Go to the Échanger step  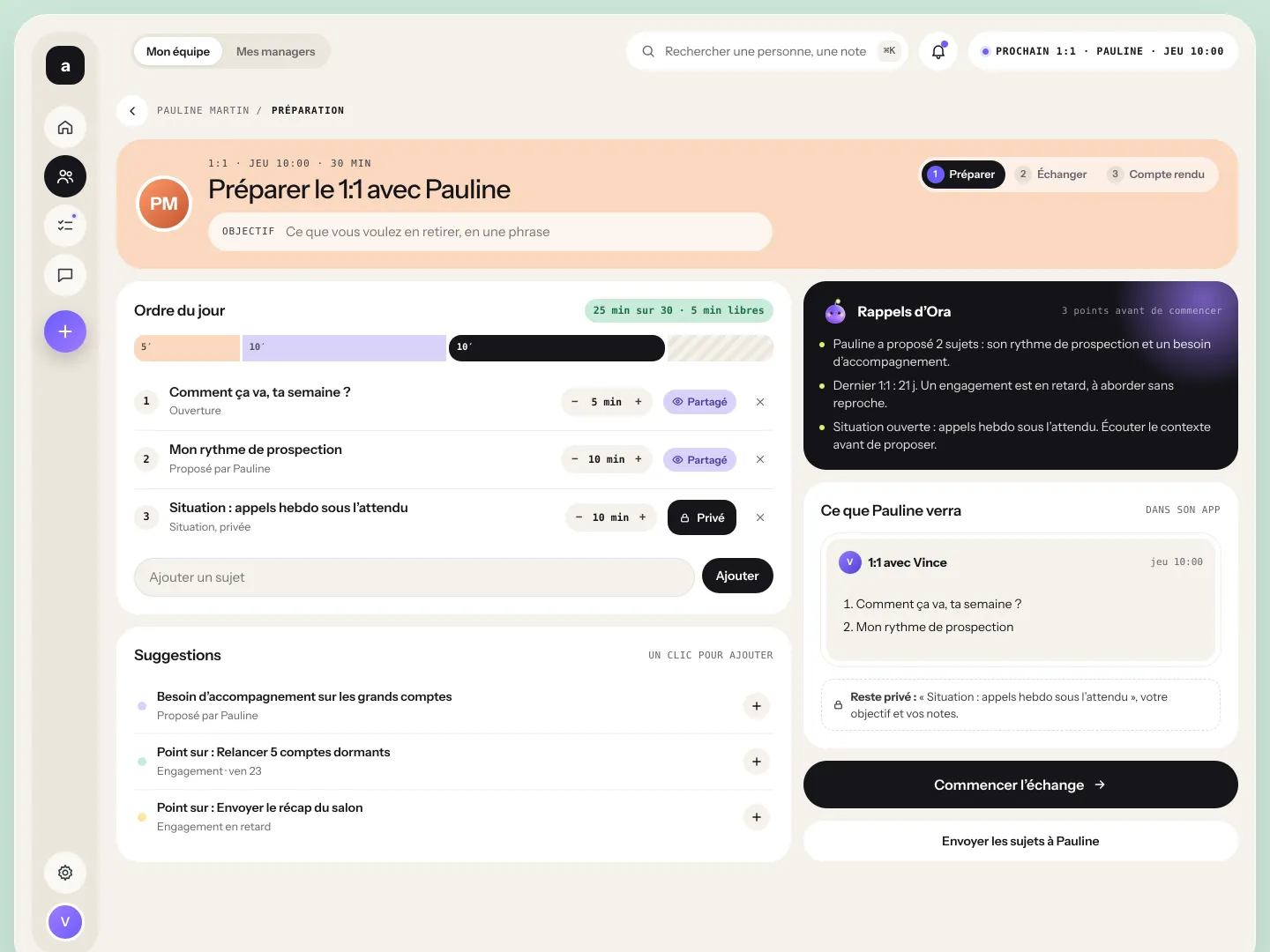[x=1051, y=175]
